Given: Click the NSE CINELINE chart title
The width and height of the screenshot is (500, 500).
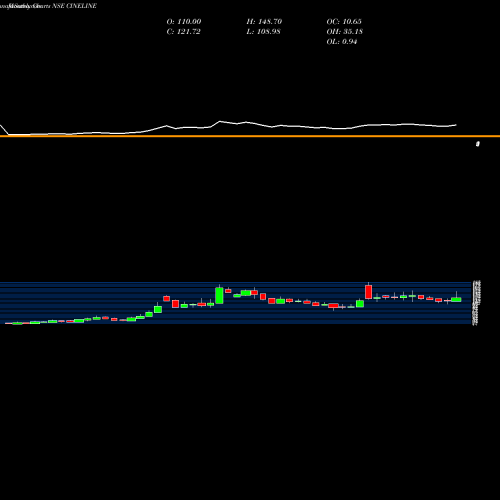Looking at the screenshot, I should click(x=74, y=6).
